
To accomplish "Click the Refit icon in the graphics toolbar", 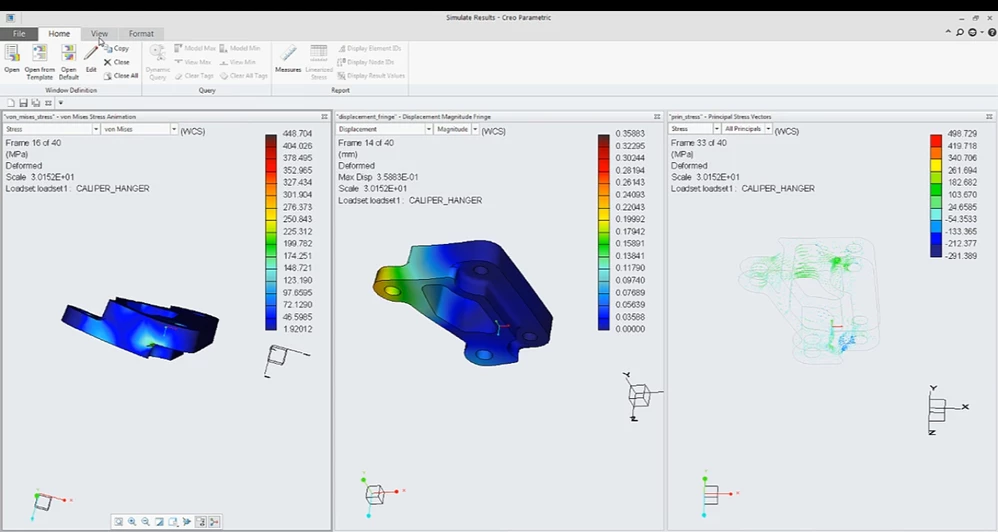I will (118, 522).
